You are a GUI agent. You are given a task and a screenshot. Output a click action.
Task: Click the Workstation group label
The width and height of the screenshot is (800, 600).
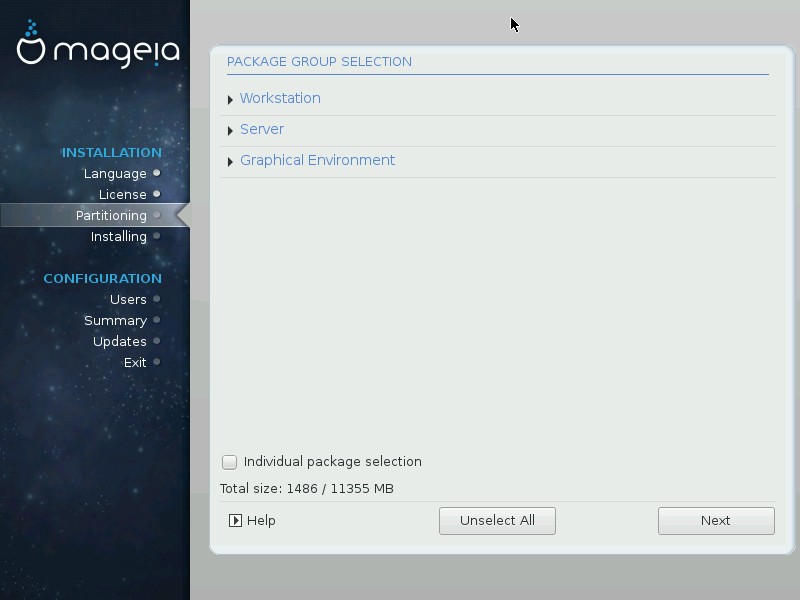pyautogui.click(x=280, y=98)
